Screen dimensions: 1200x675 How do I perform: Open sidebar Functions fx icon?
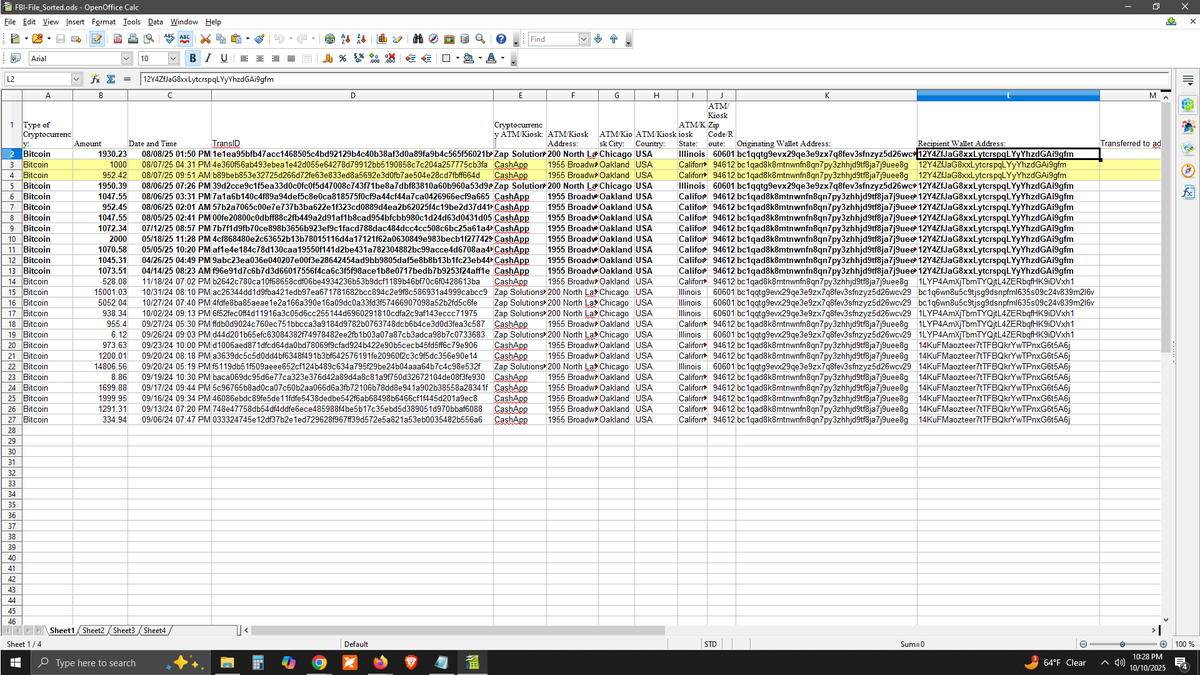[x=1188, y=192]
